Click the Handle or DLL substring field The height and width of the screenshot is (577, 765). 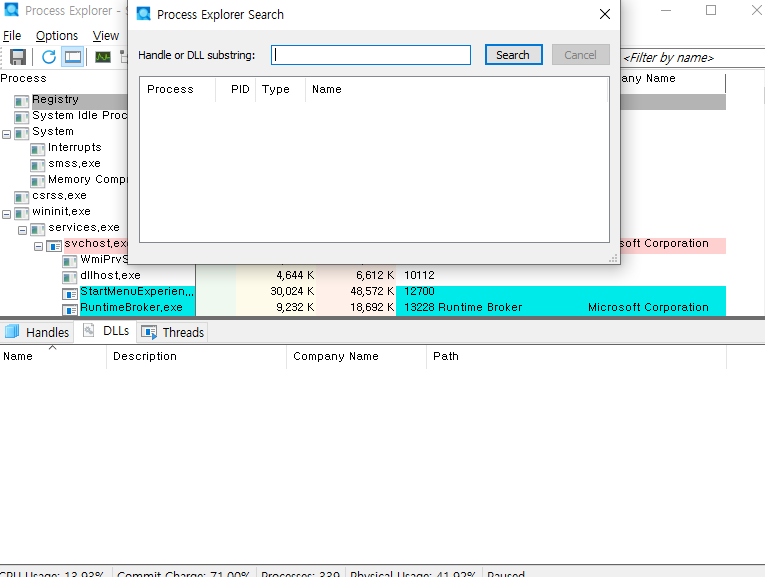point(371,55)
